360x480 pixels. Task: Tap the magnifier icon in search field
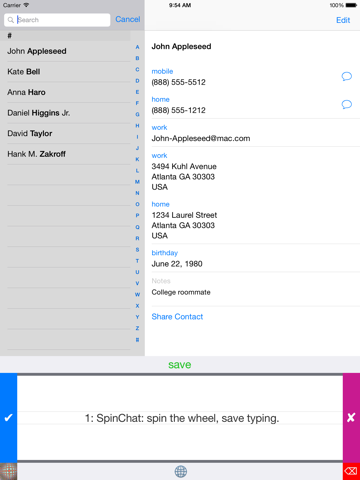(11, 20)
